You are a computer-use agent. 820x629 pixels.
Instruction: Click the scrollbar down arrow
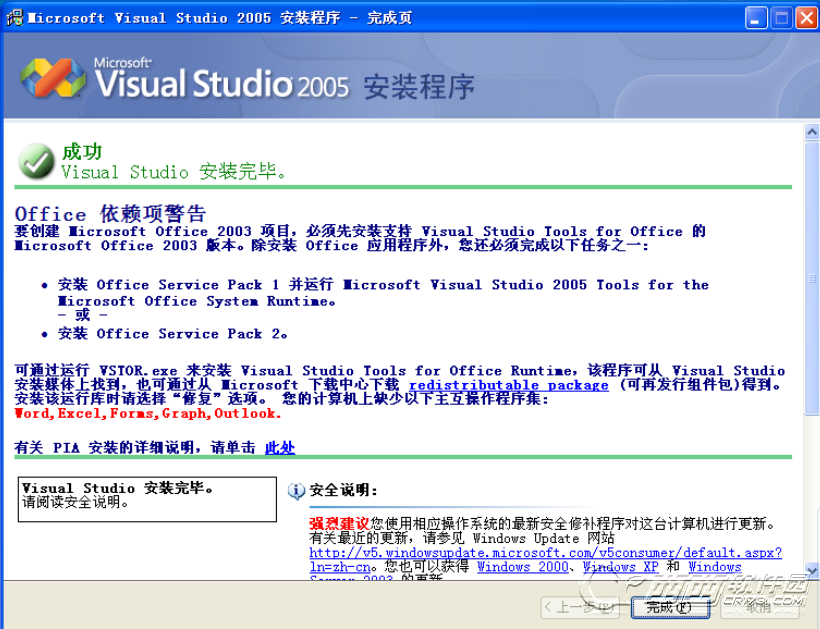click(812, 570)
